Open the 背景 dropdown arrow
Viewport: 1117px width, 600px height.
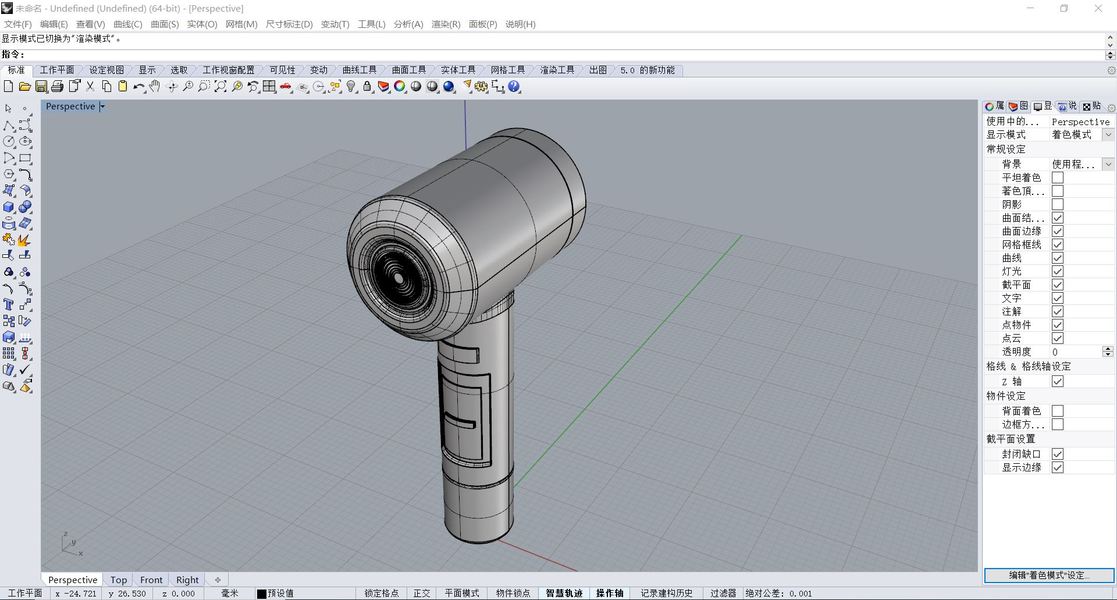1108,164
